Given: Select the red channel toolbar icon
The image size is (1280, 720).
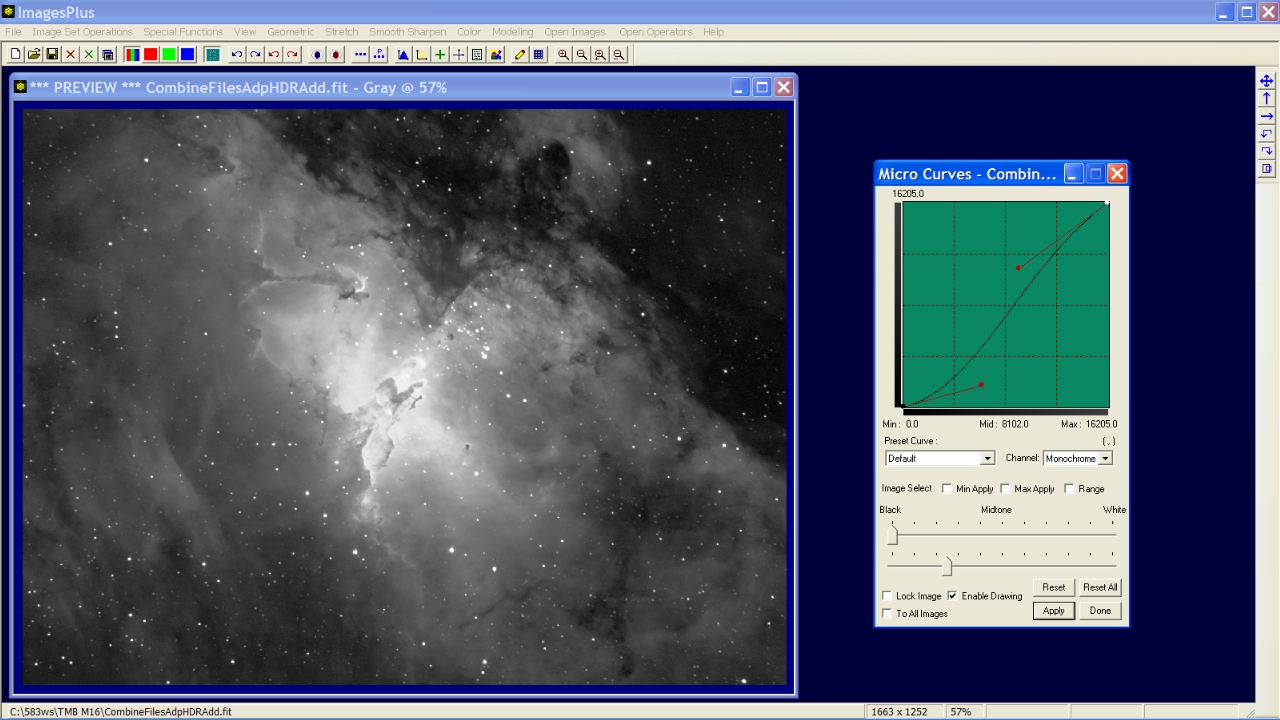Looking at the screenshot, I should pyautogui.click(x=151, y=55).
